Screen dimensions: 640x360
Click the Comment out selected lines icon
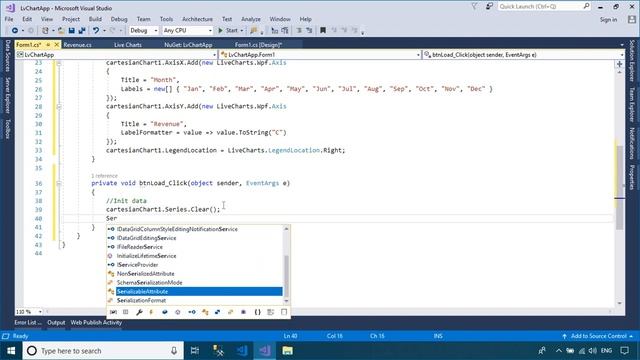[x=299, y=31]
